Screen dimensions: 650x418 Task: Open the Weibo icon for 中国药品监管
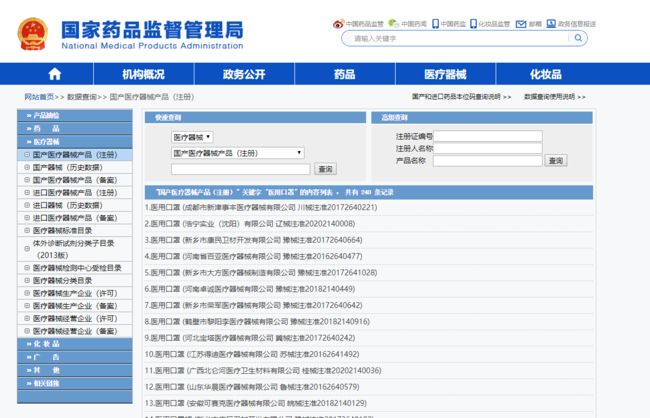pyautogui.click(x=338, y=24)
